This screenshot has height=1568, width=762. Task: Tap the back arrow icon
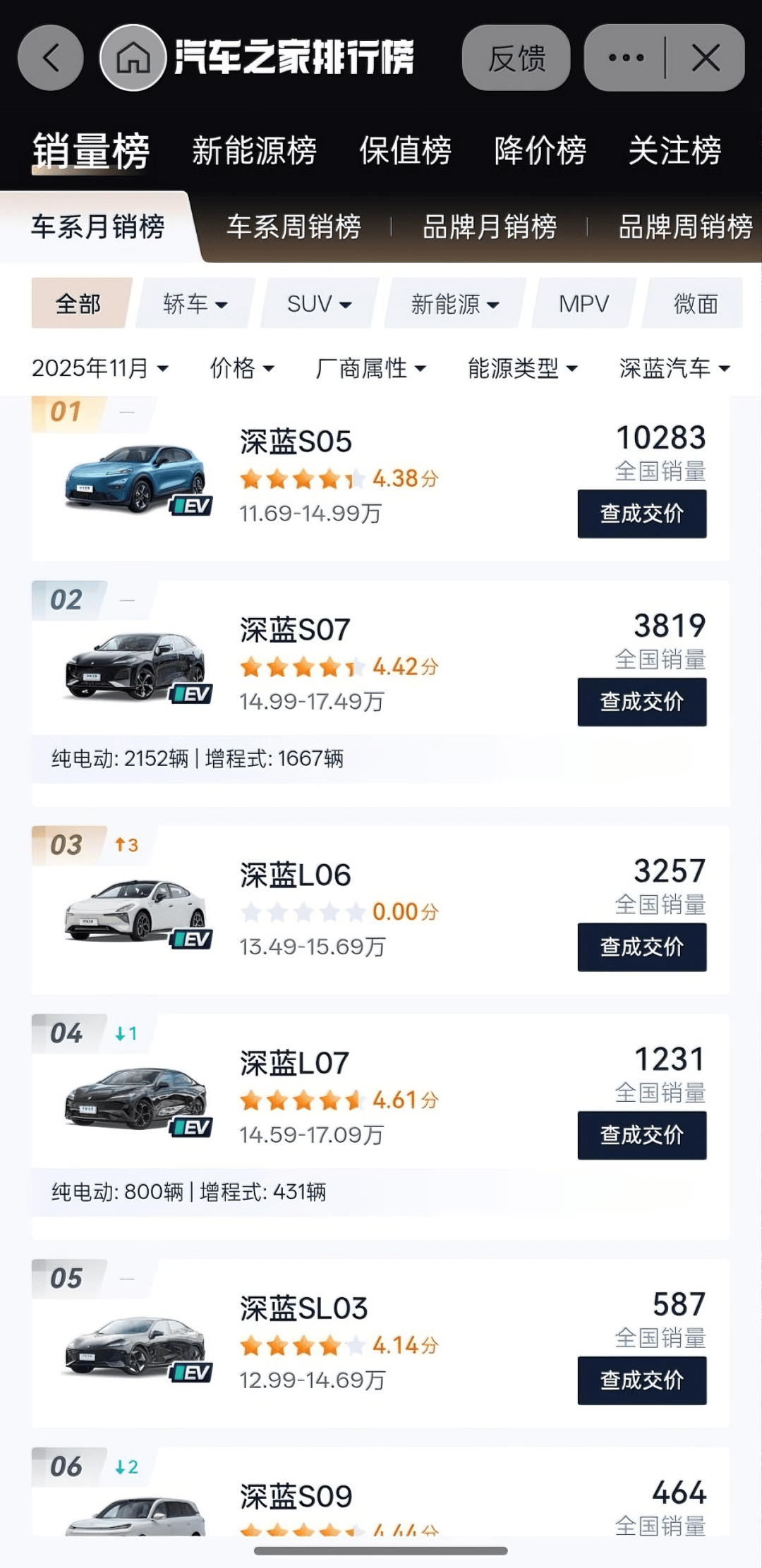50,58
